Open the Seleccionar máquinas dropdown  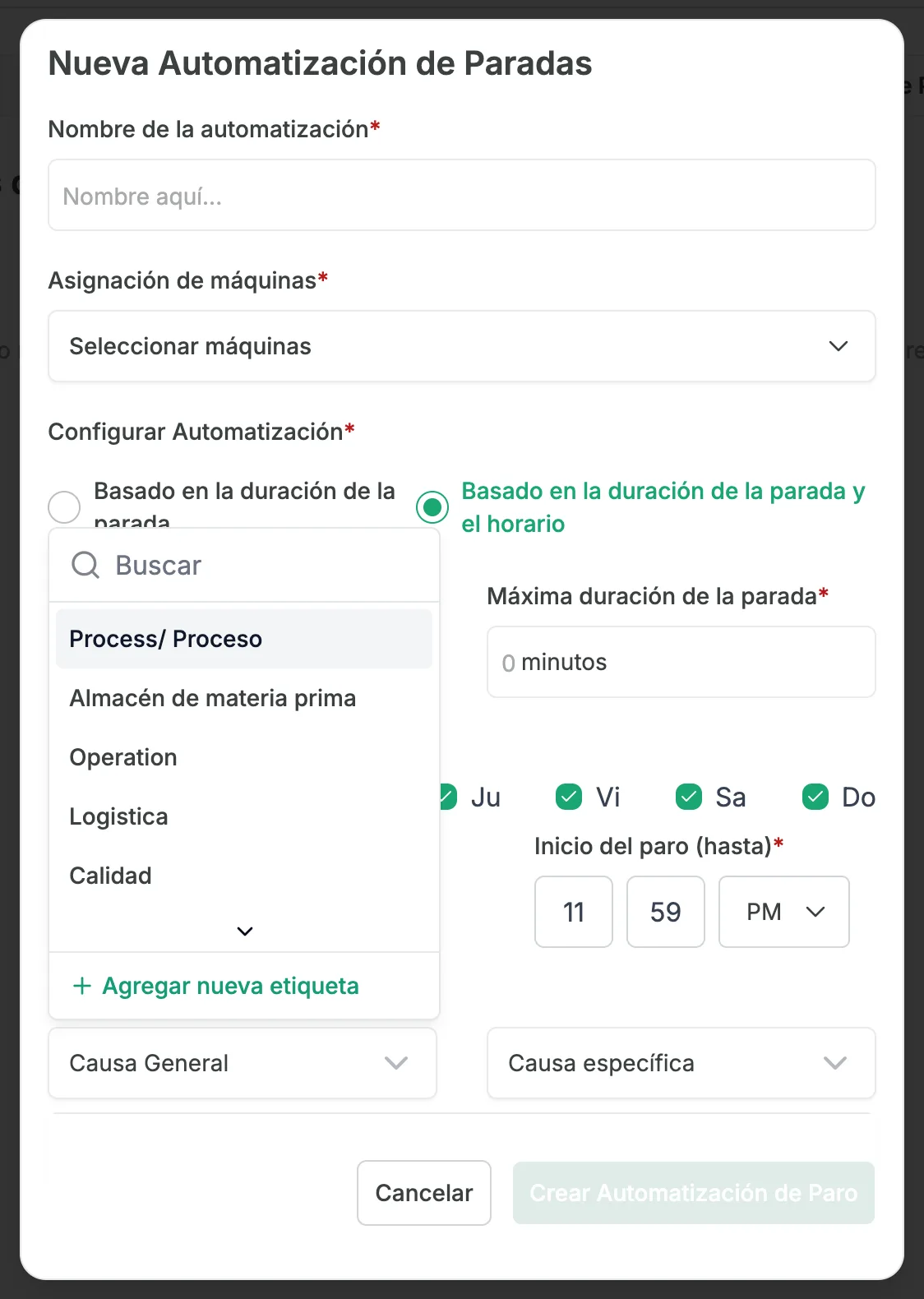coord(461,346)
